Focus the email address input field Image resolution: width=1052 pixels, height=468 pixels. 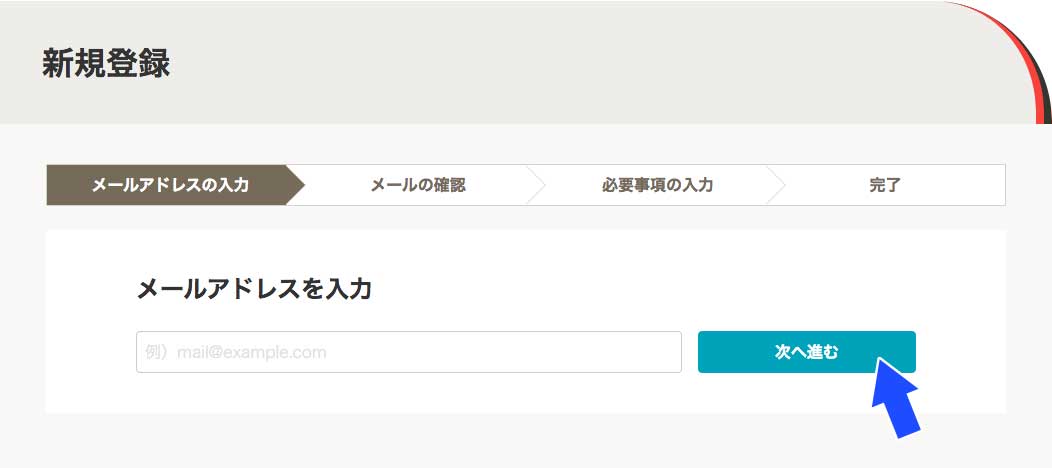point(409,352)
